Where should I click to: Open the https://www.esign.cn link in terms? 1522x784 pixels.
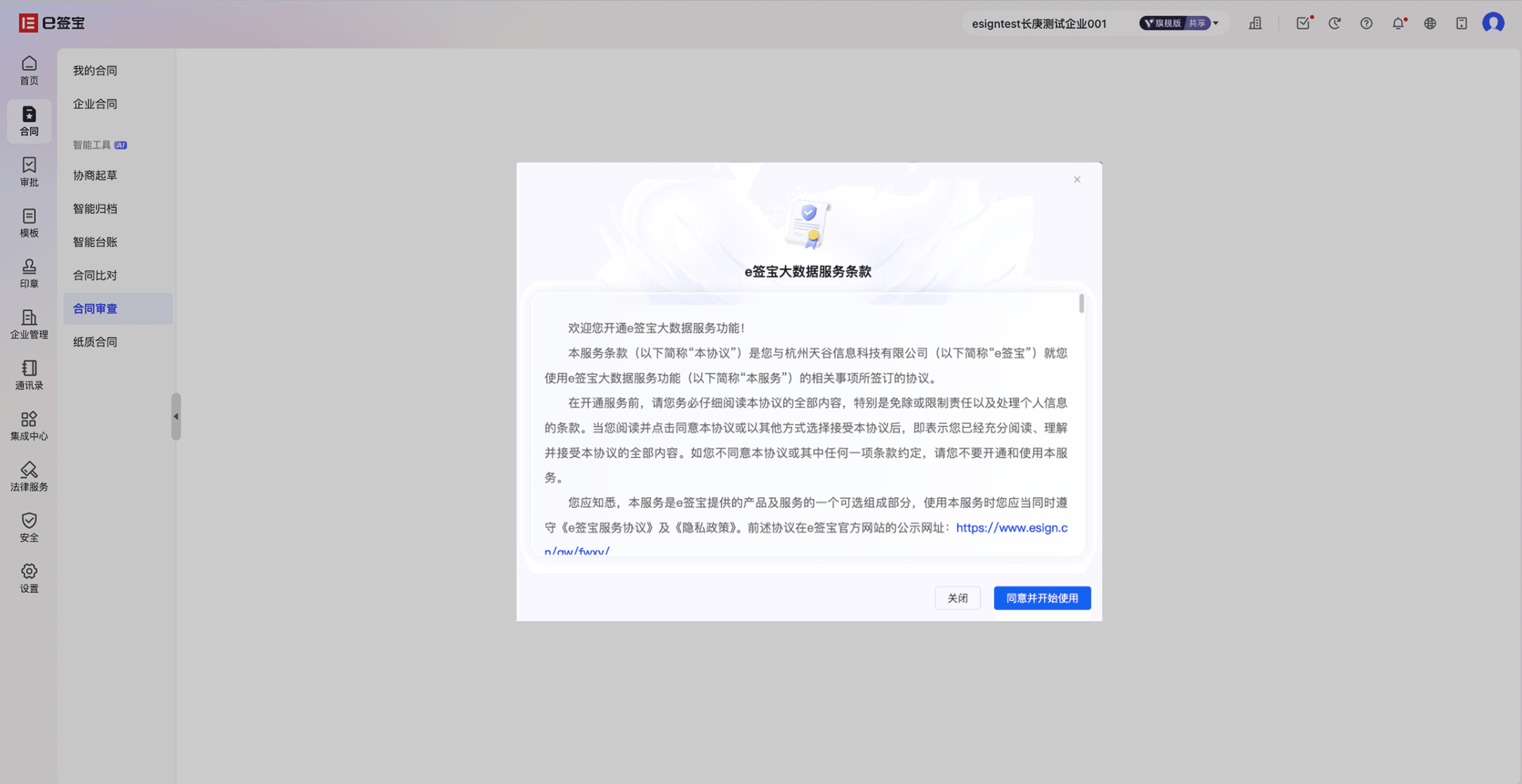point(1012,527)
